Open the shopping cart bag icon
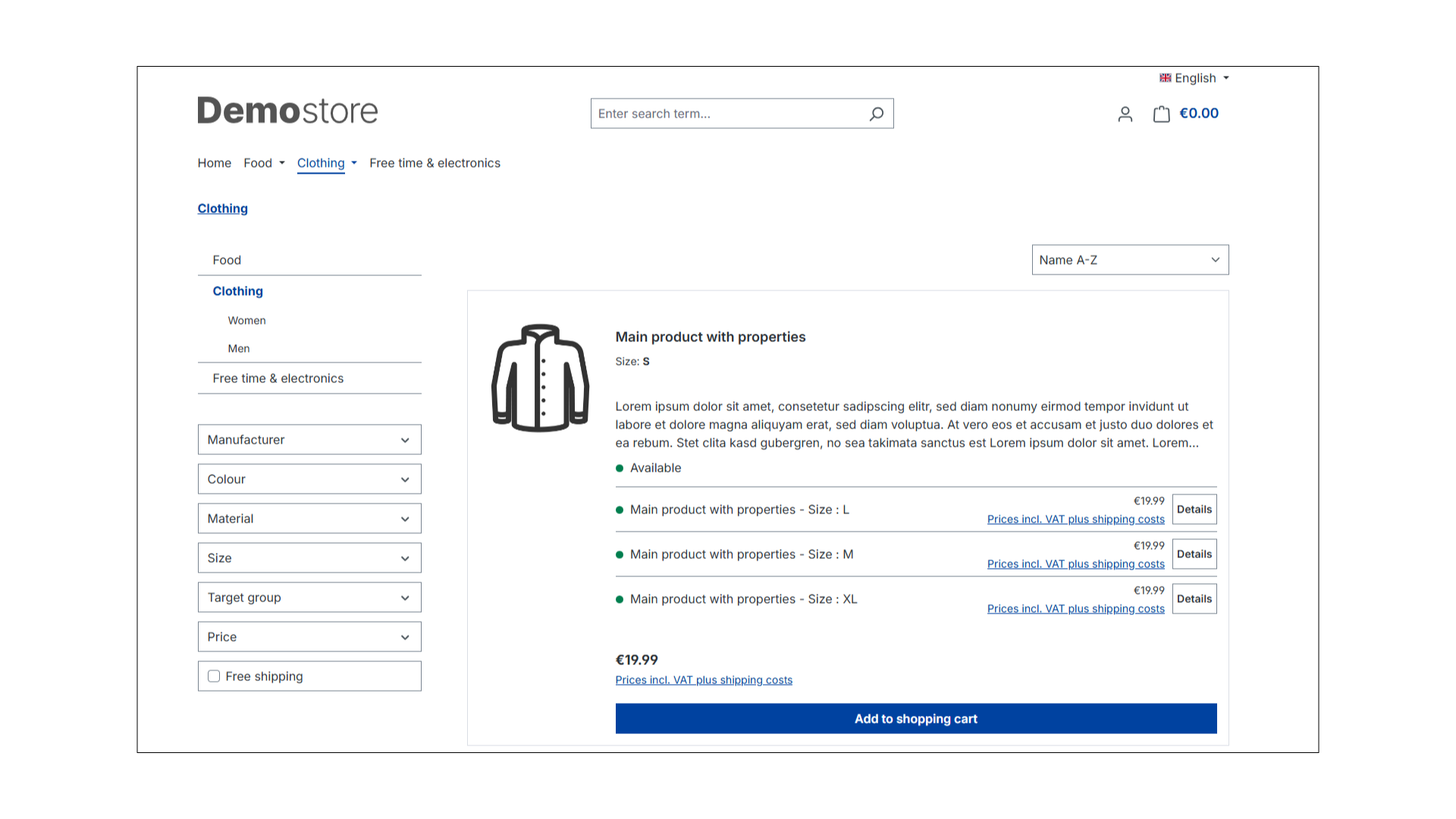1456x819 pixels. coord(1162,114)
